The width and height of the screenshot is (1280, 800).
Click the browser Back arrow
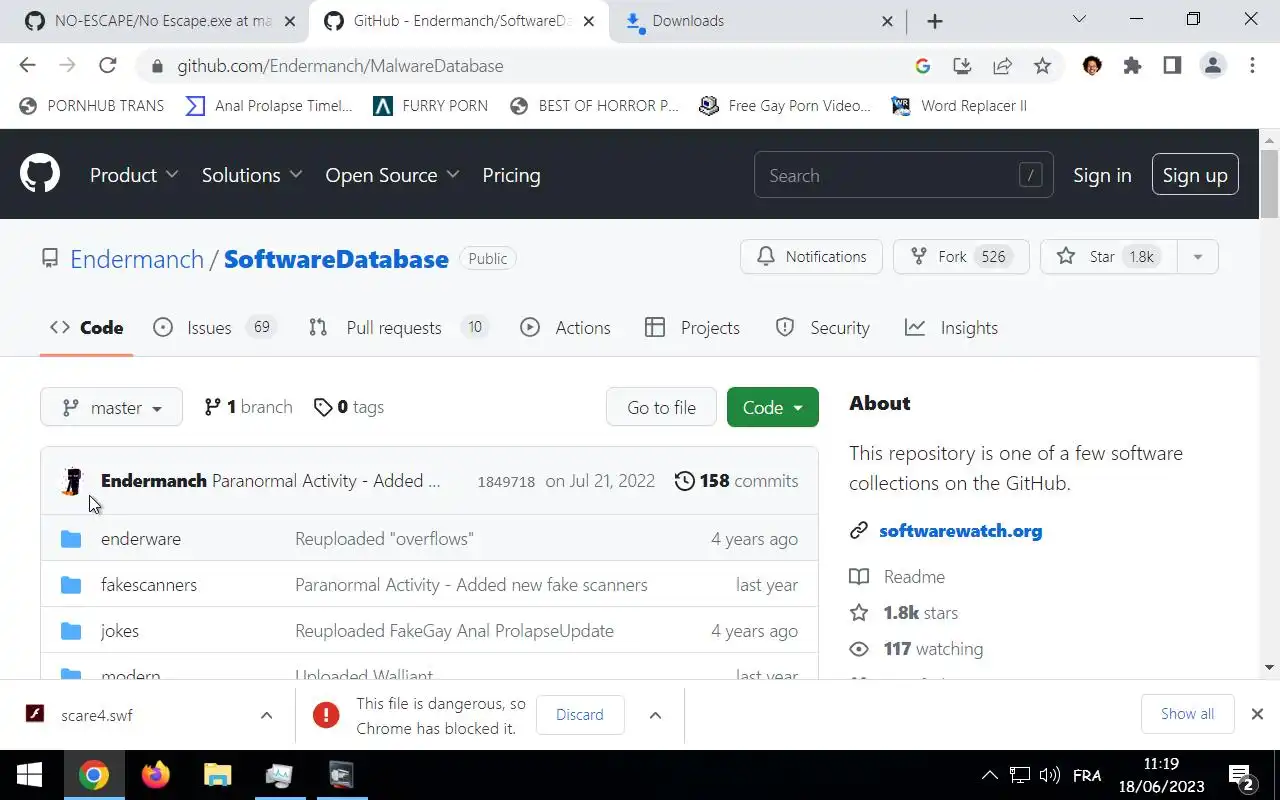pyautogui.click(x=27, y=66)
